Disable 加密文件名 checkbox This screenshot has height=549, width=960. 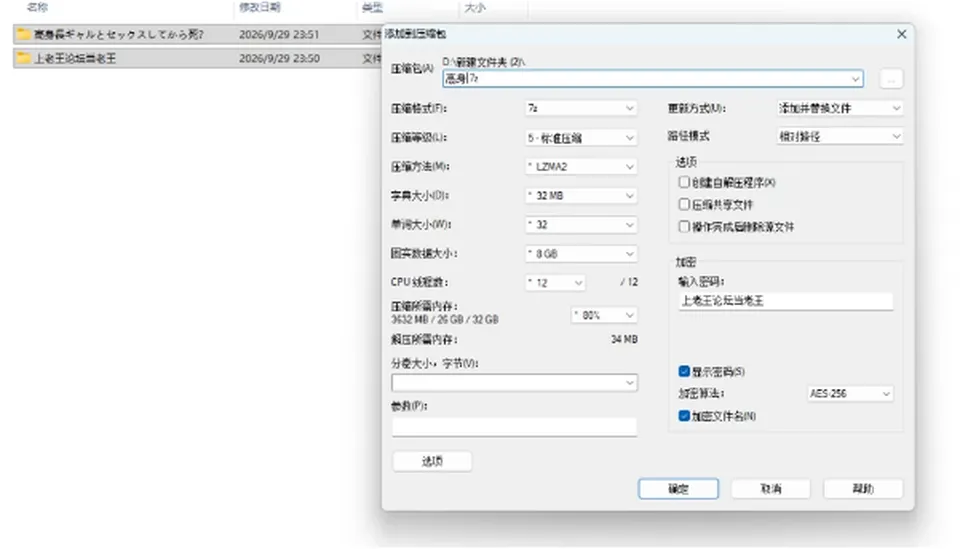click(x=684, y=416)
